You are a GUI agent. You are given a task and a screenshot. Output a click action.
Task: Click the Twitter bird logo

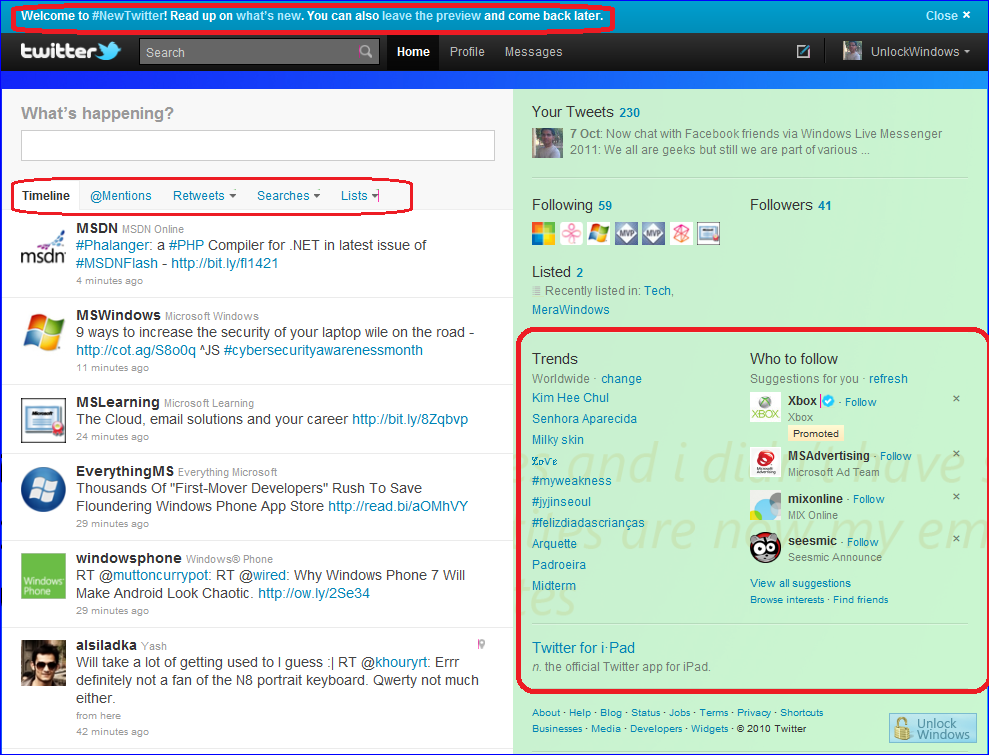70,52
